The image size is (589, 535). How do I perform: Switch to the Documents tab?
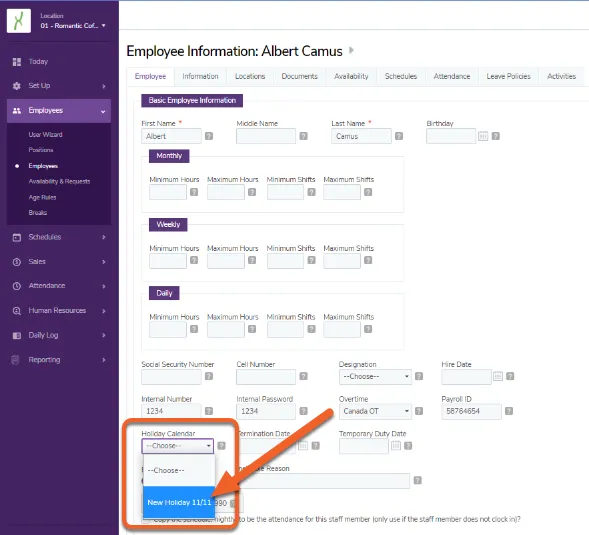[x=300, y=76]
